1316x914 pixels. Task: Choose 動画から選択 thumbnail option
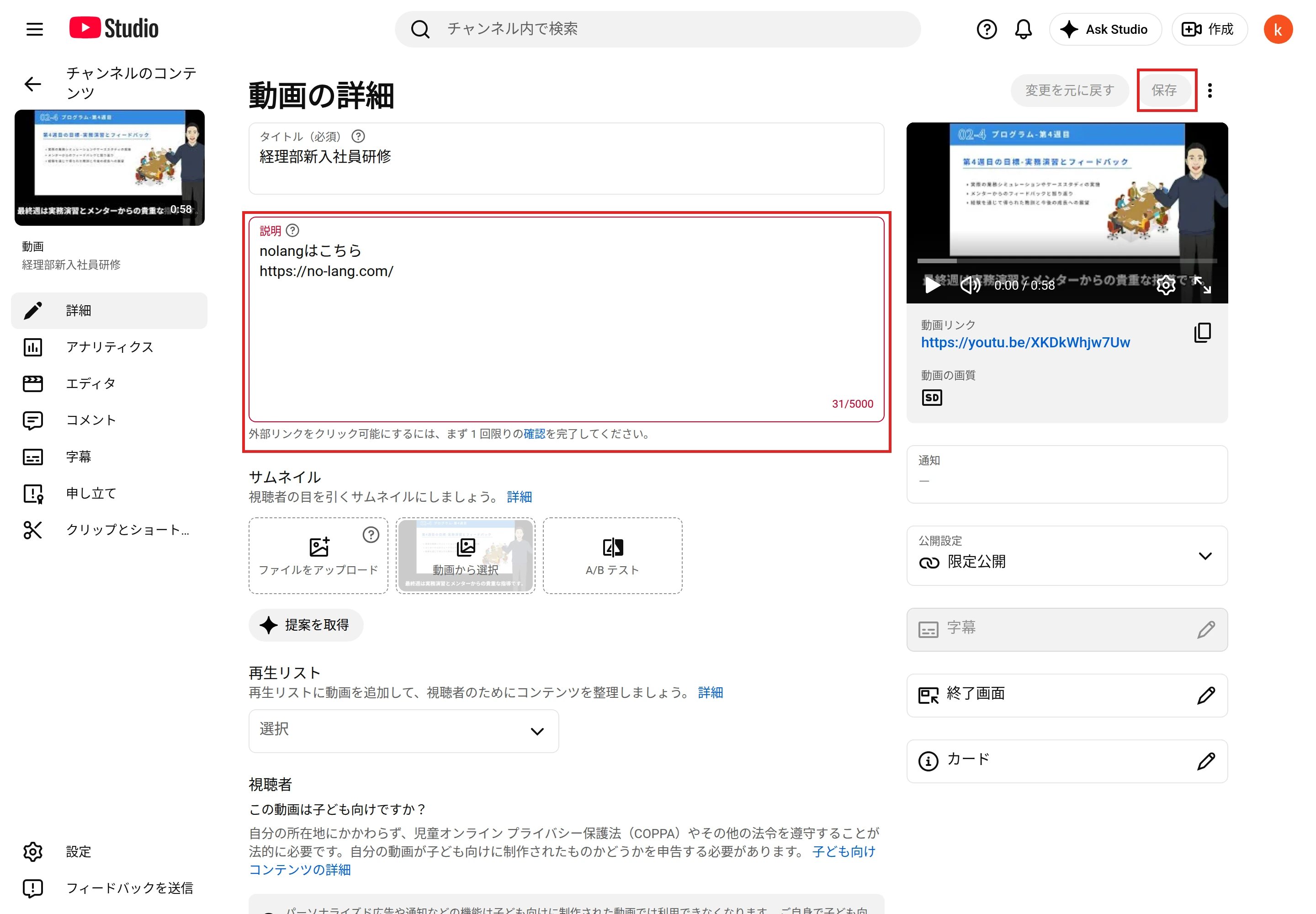coord(465,556)
